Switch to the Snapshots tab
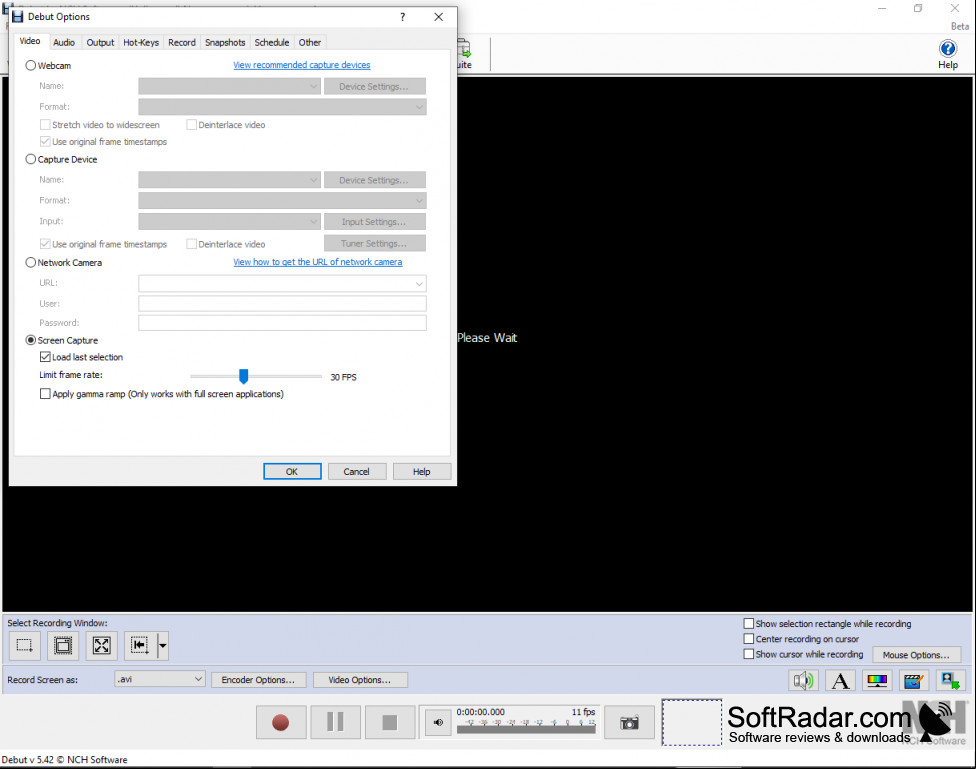The image size is (976, 769). tap(225, 42)
